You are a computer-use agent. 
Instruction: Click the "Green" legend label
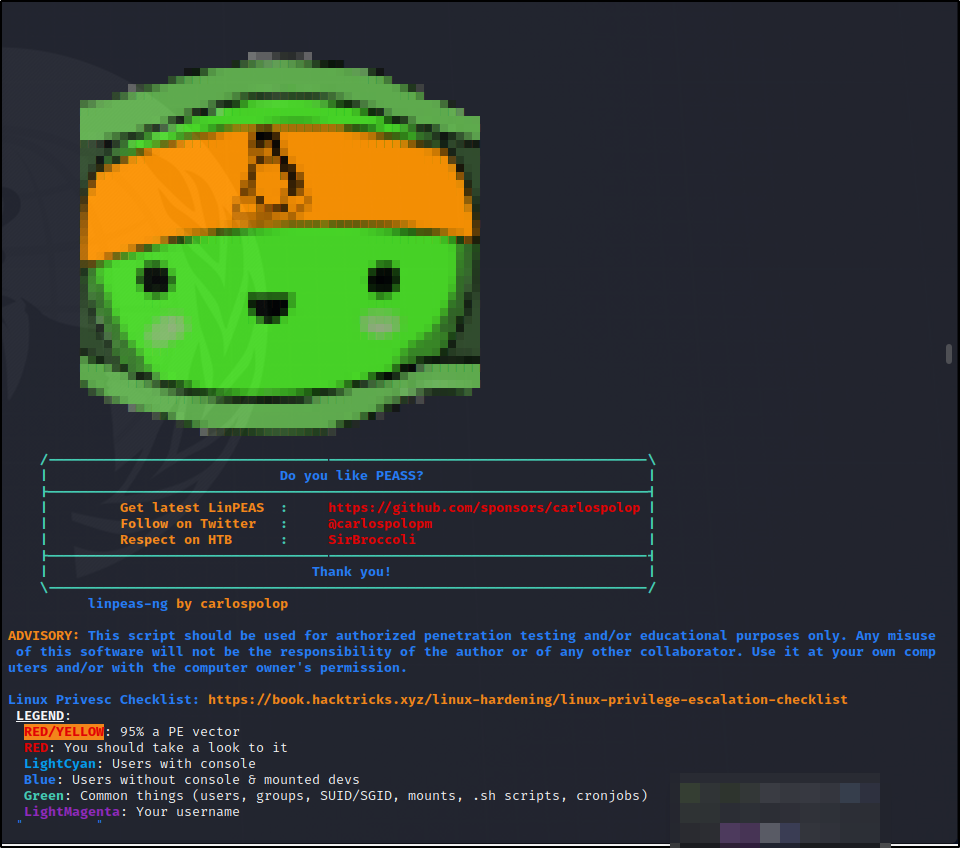tap(43, 795)
